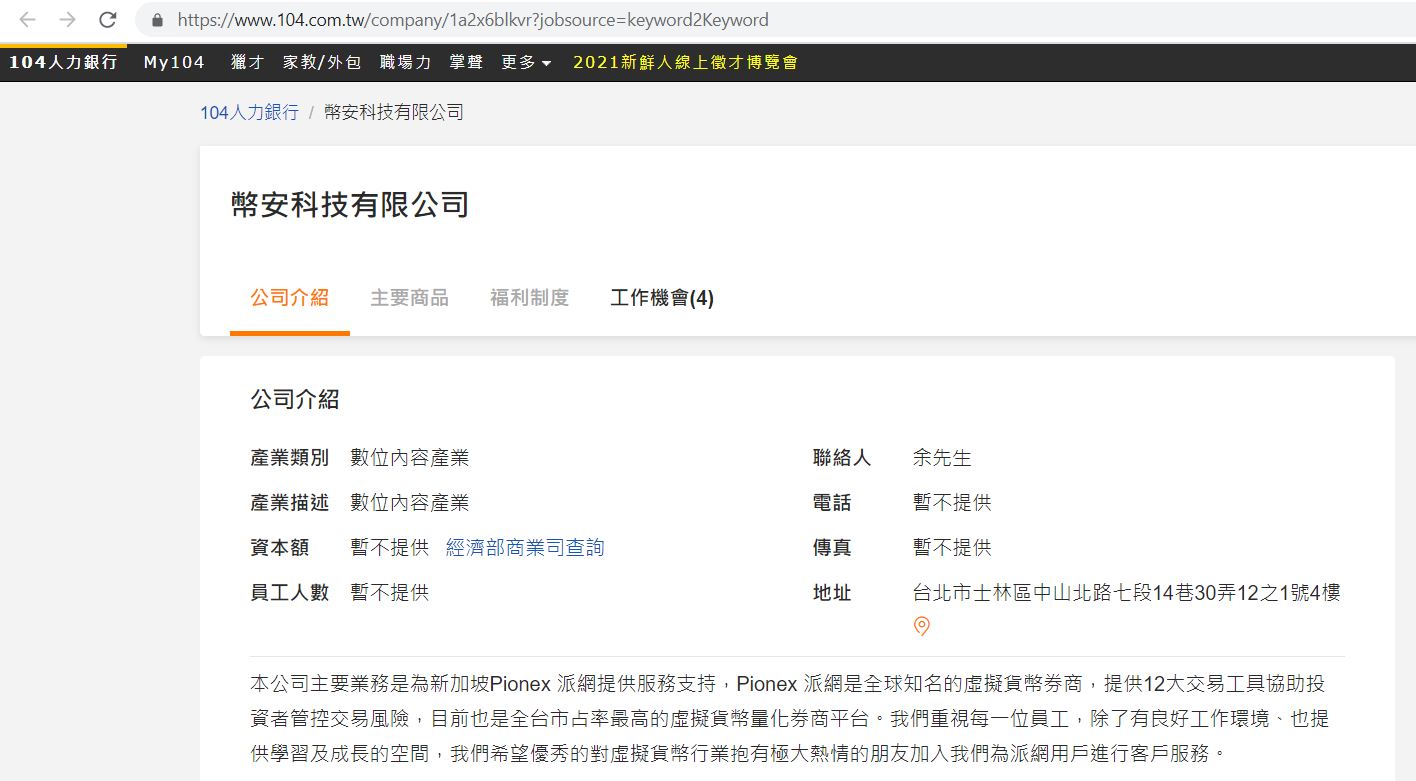The width and height of the screenshot is (1416, 781).
Task: Click 暫不提供 value beside 傳真
Action: tap(952, 548)
